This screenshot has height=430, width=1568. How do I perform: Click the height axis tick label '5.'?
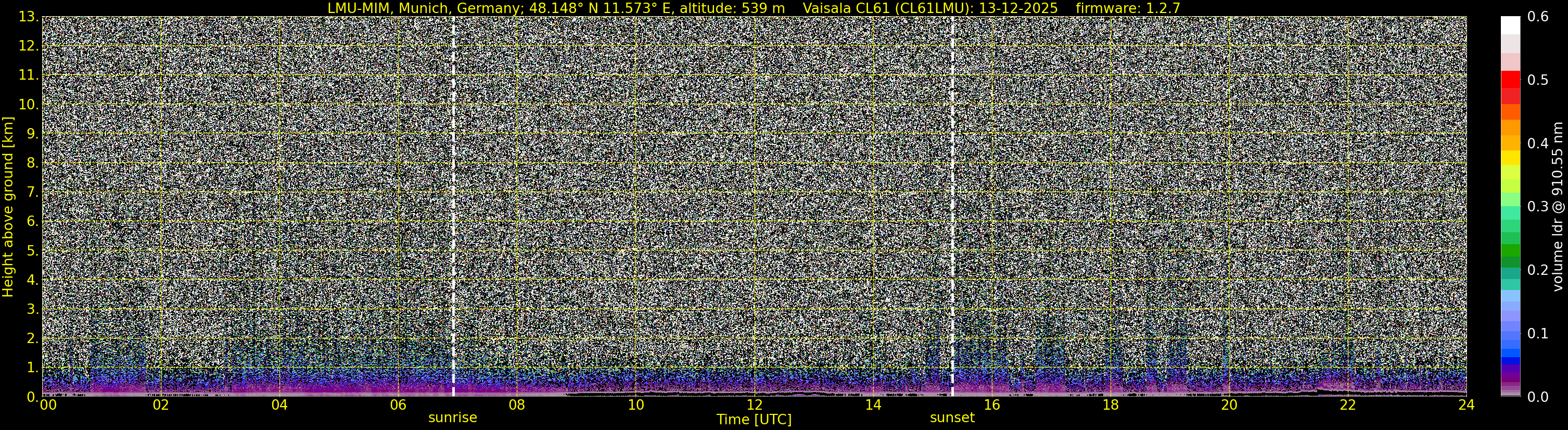[x=32, y=251]
